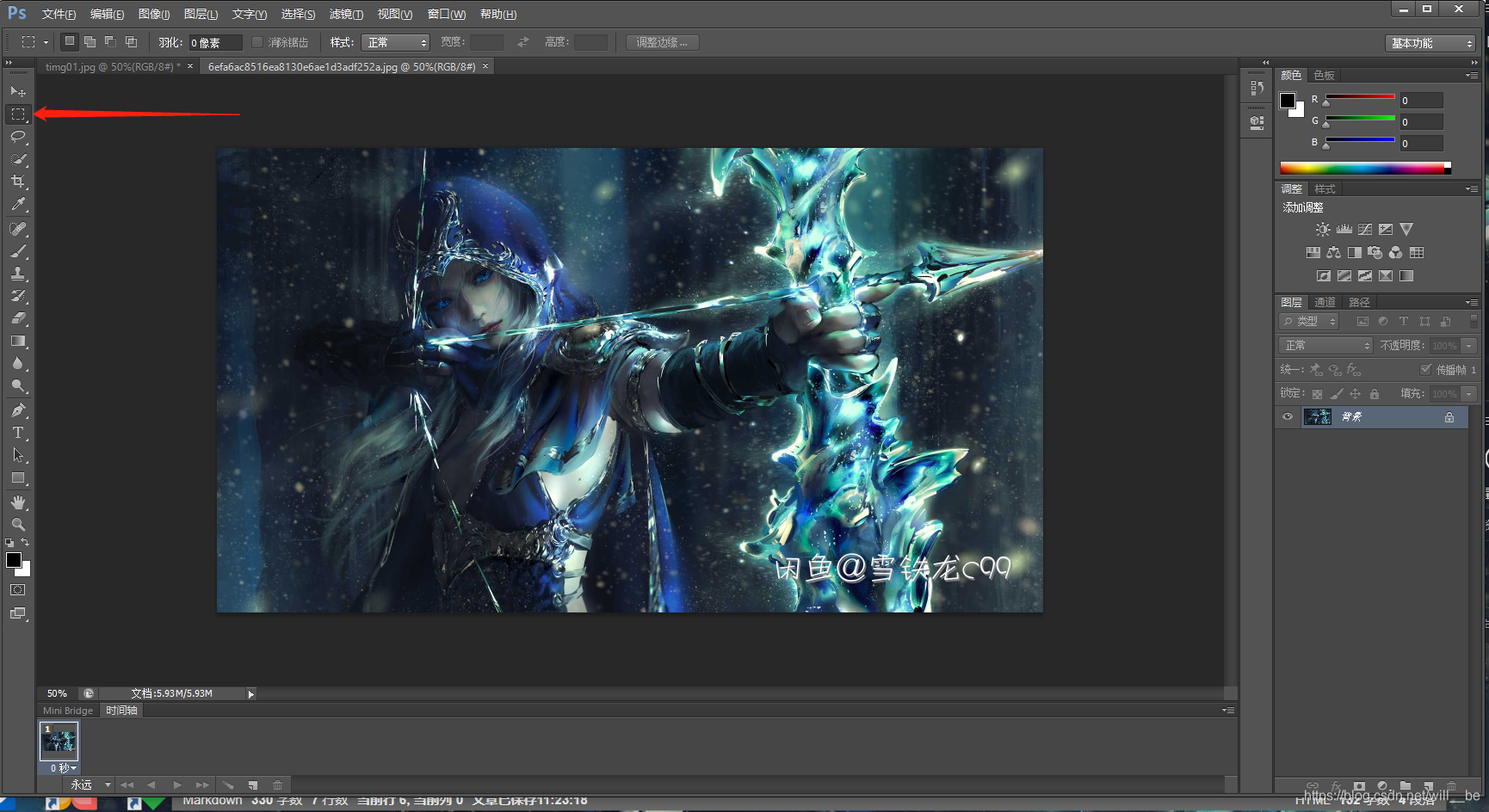Select the Dodge tool
The image size is (1489, 812).
pos(18,386)
